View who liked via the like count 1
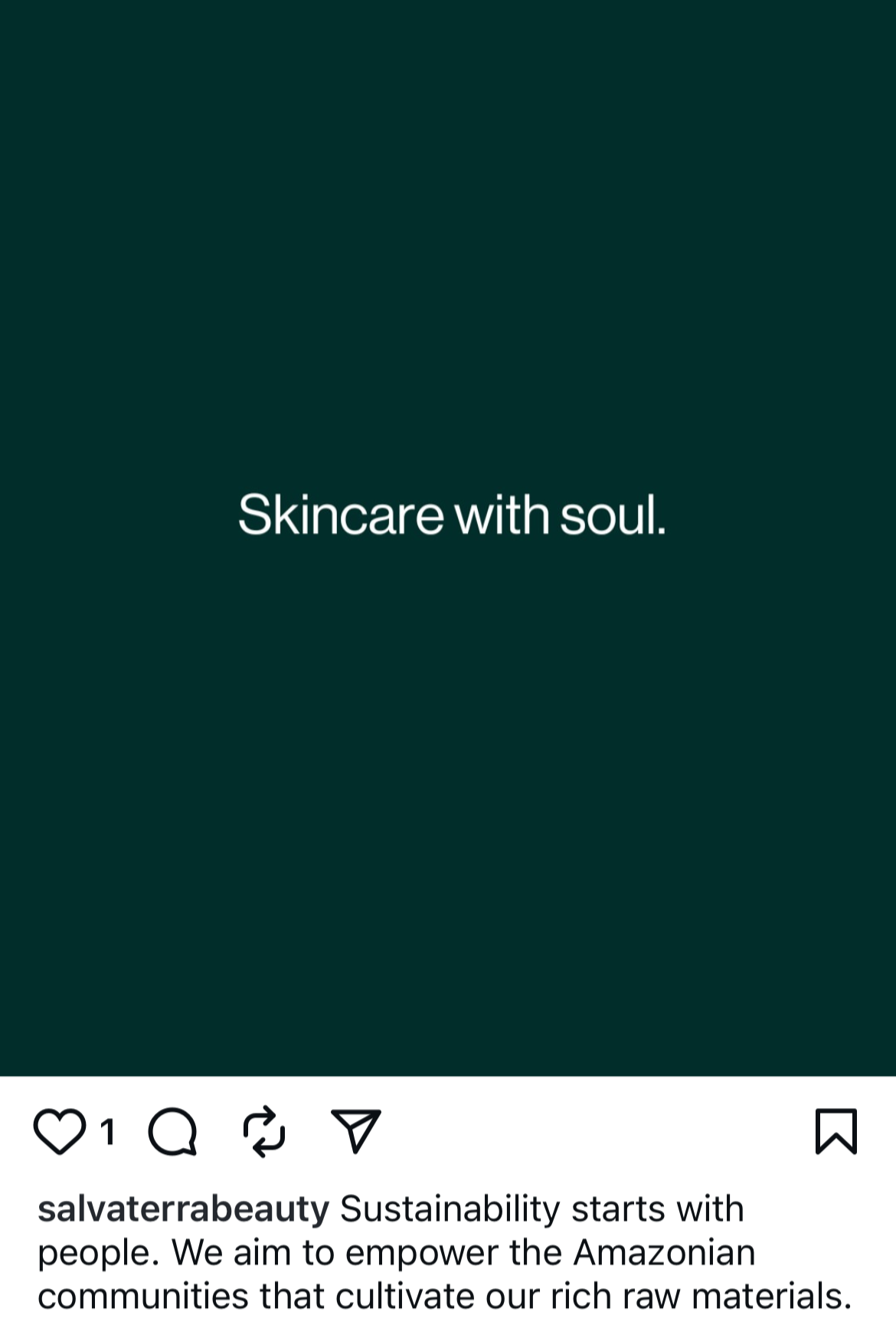Viewport: 896px width, 1344px height. [108, 1131]
